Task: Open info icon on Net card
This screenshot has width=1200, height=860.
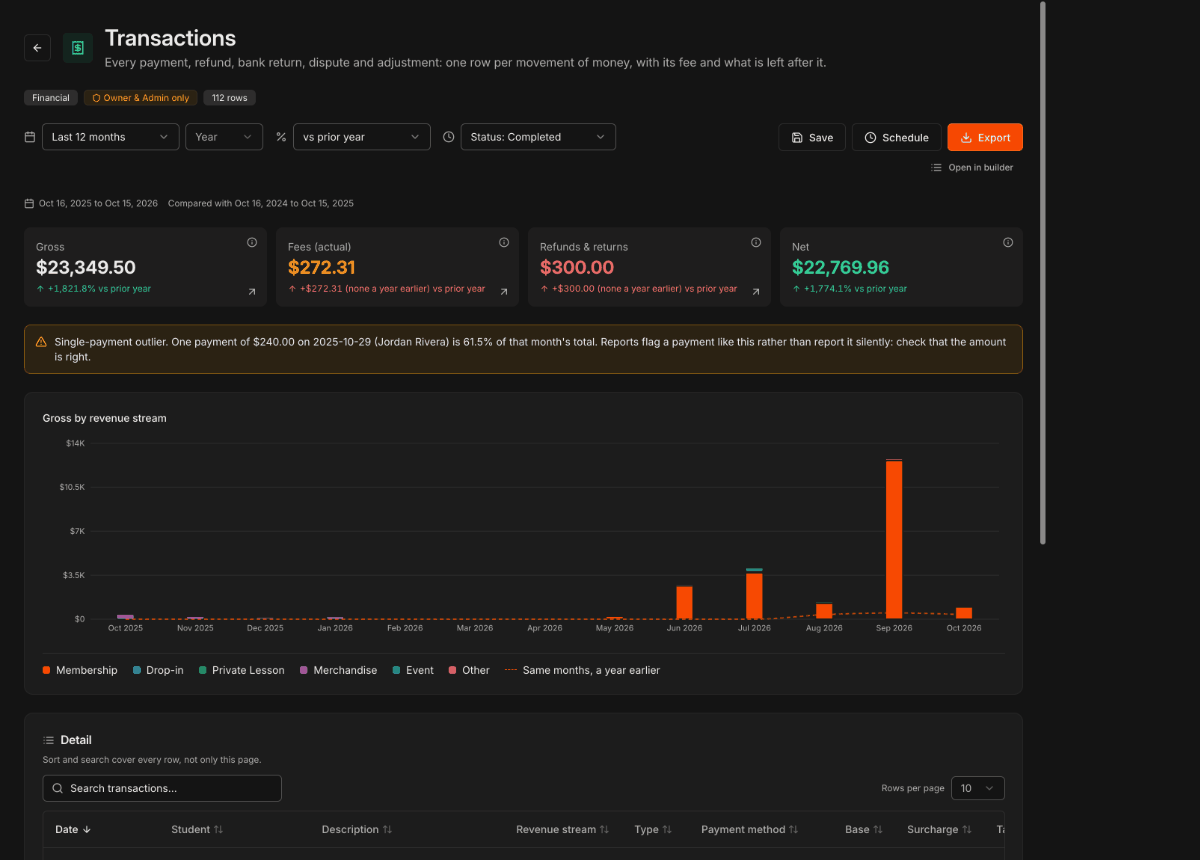Action: point(1008,242)
